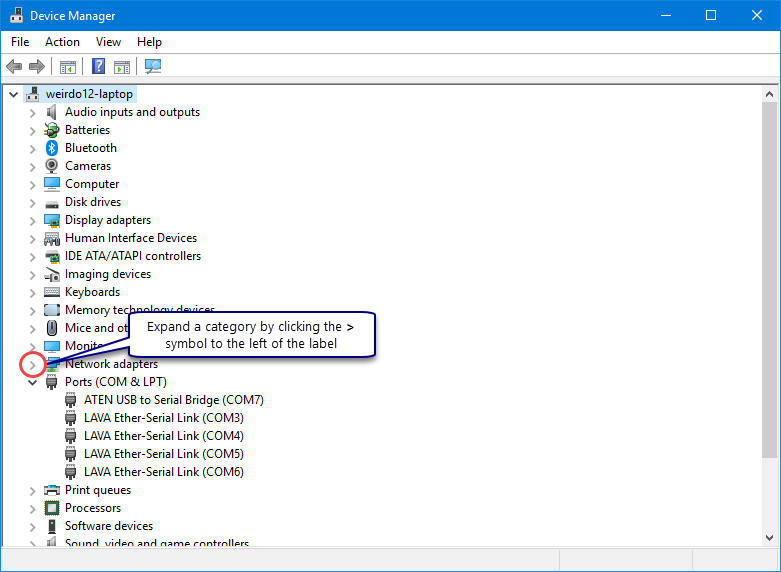
Task: Open the View menu
Action: [108, 42]
